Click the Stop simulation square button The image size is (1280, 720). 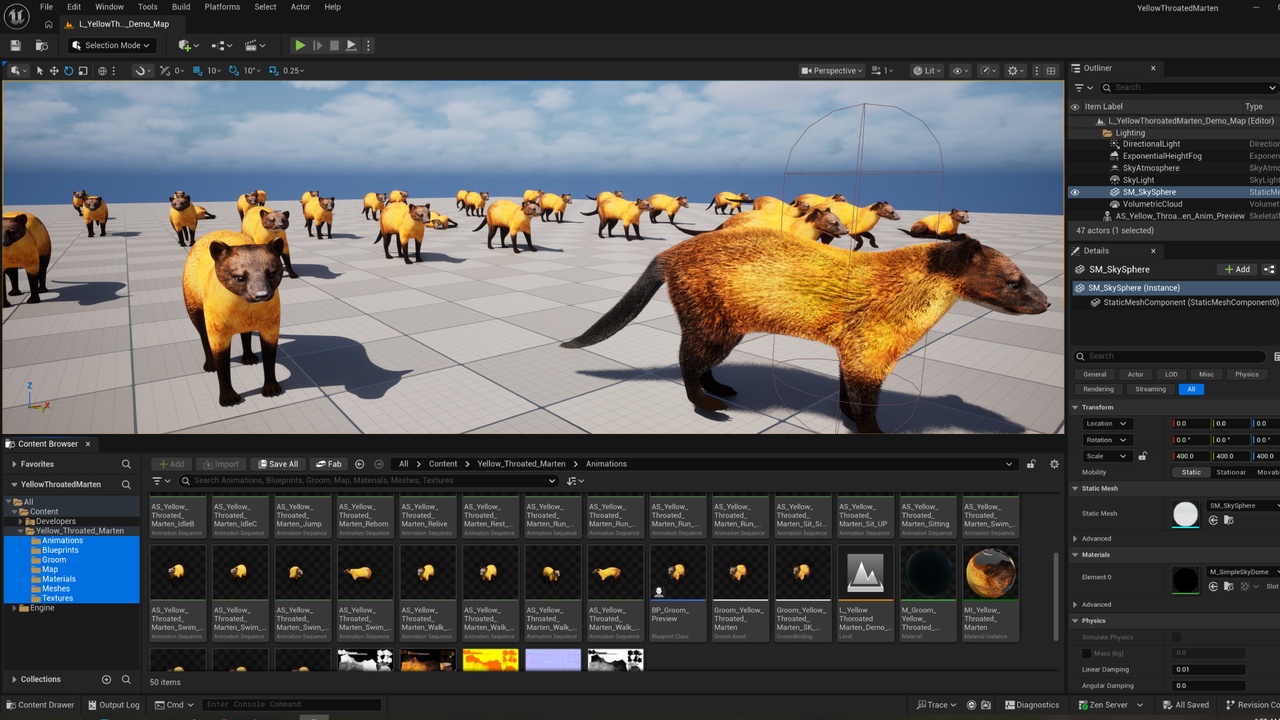(x=334, y=45)
